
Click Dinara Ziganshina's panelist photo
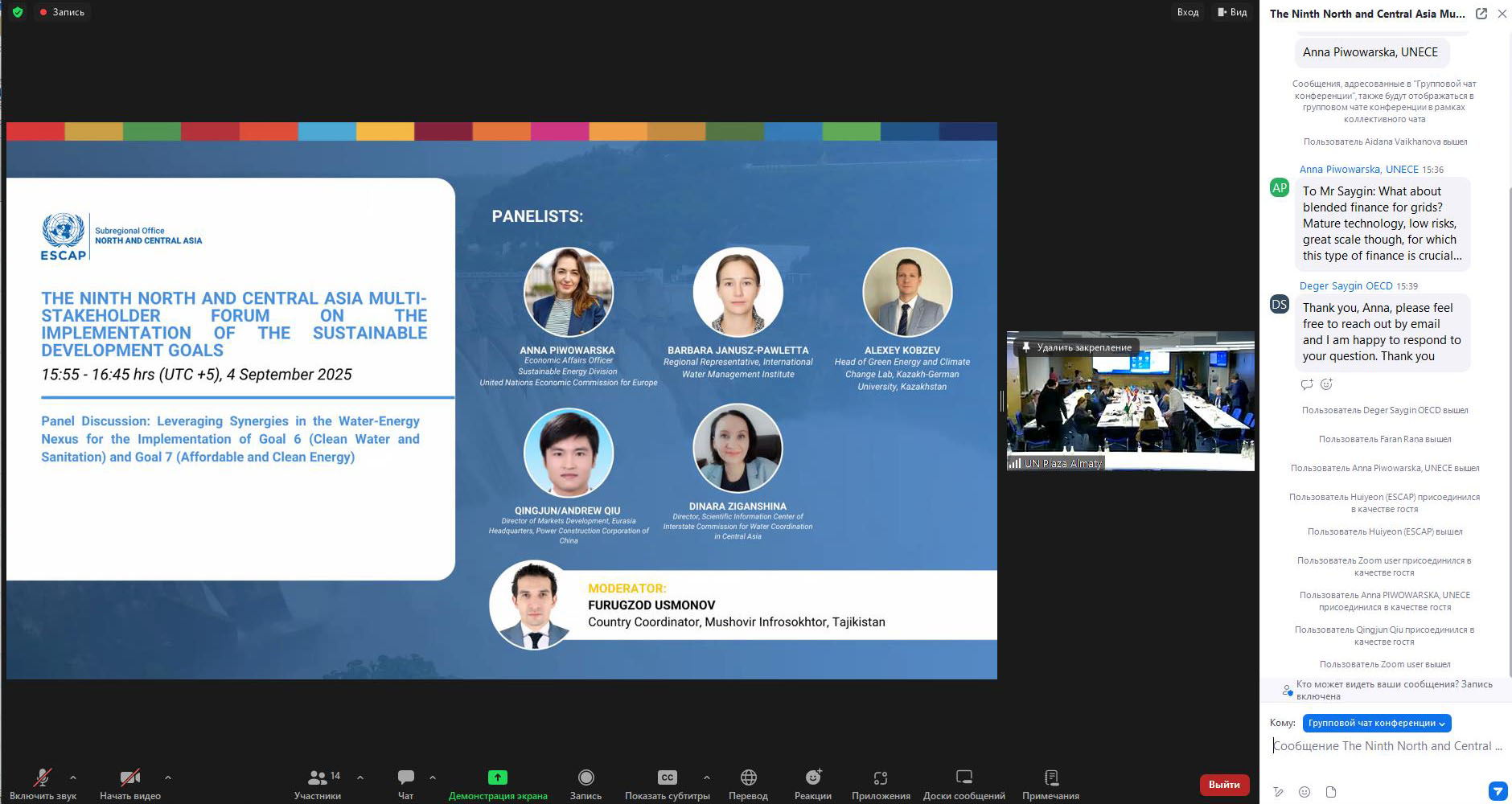tap(738, 449)
